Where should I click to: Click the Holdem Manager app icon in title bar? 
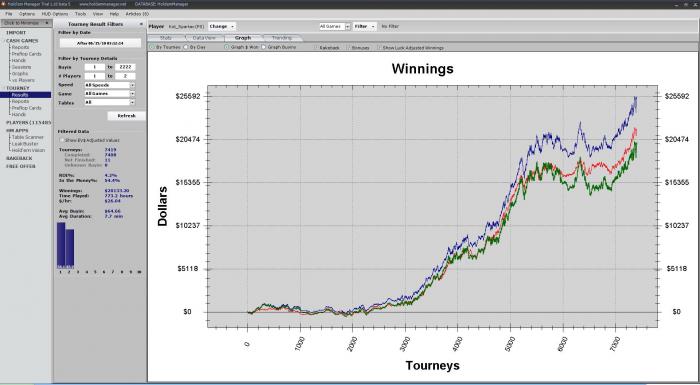[3, 4]
